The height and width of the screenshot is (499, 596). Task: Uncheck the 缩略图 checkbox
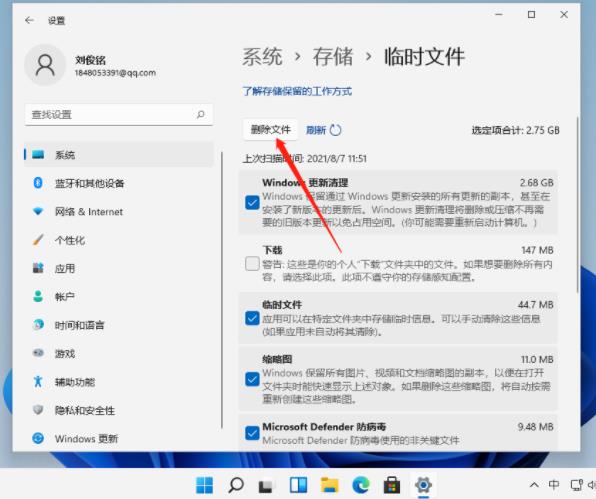[252, 379]
